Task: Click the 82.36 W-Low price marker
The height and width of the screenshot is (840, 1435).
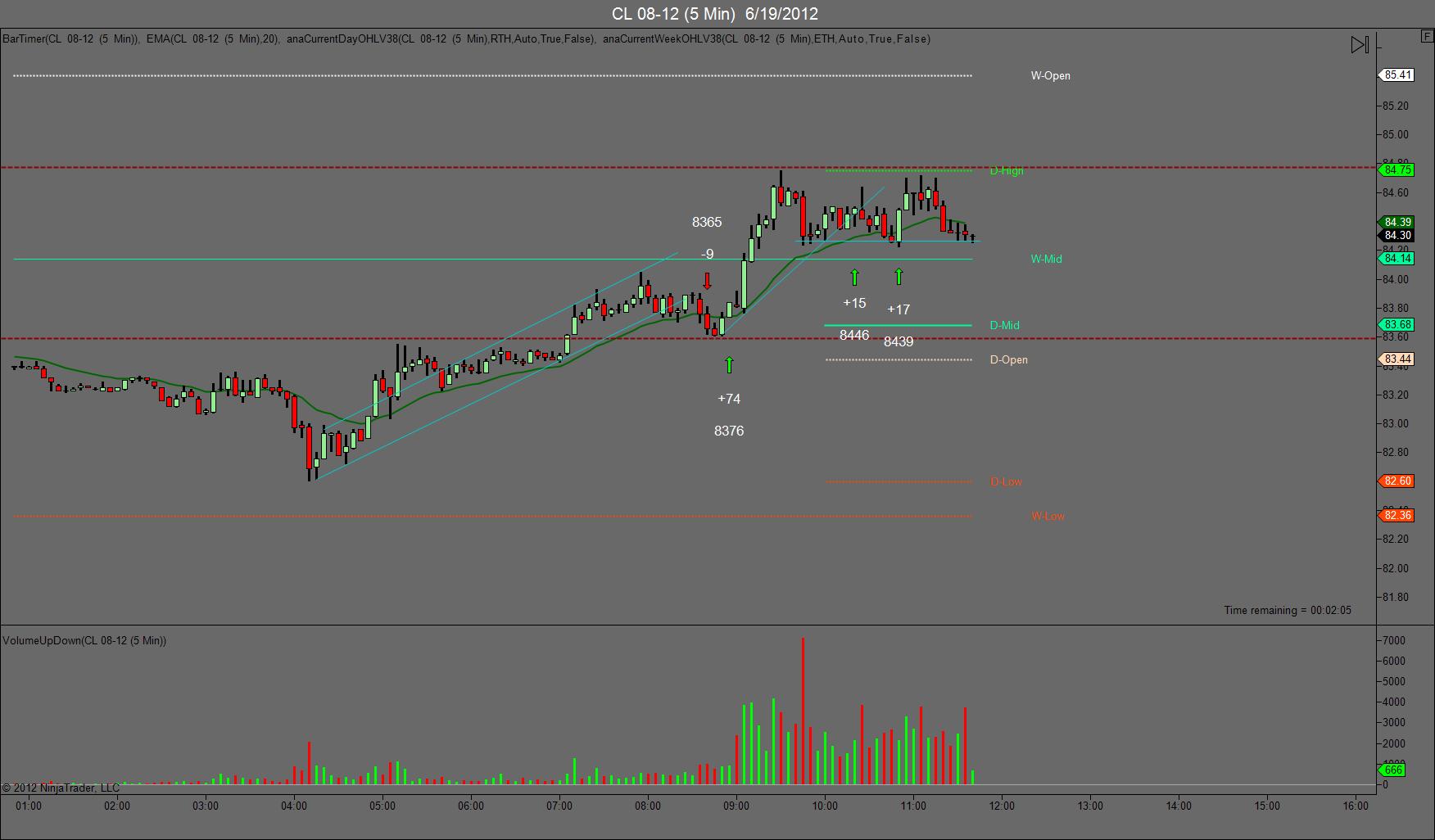Action: click(x=1397, y=516)
